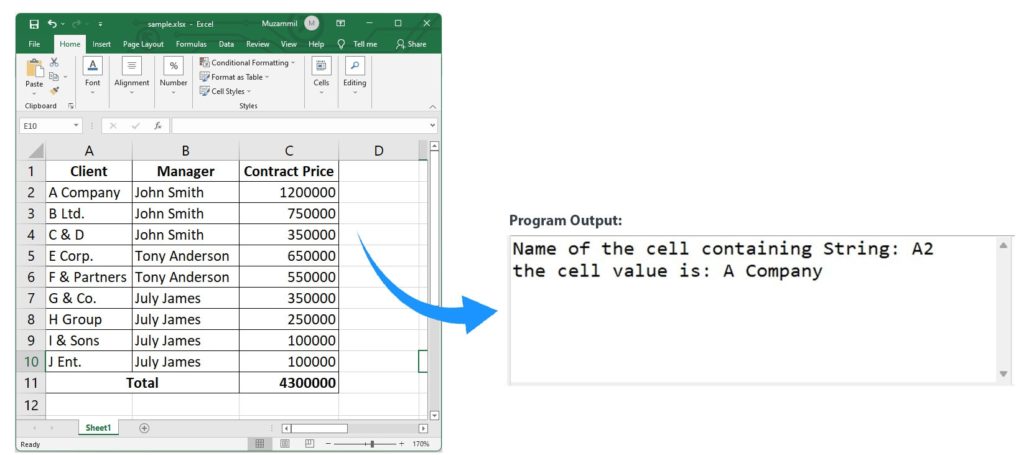Open the Name Box dropdown arrow

point(77,126)
